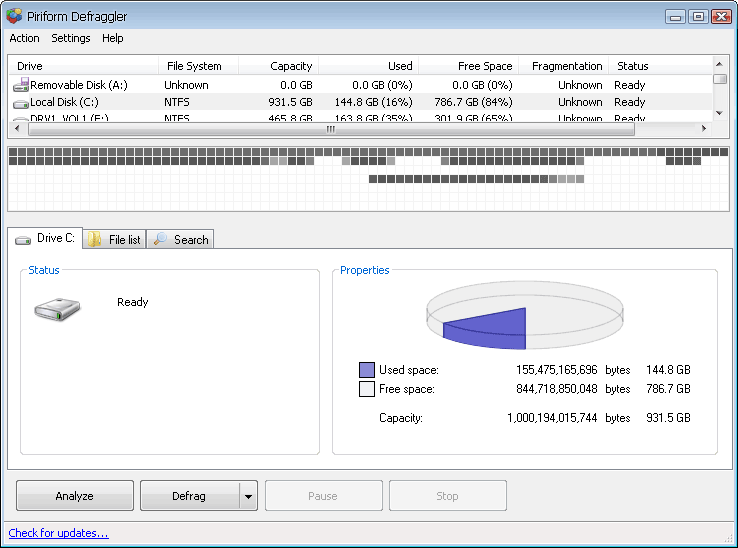The image size is (738, 548).
Task: Click the Stop button
Action: pos(448,496)
